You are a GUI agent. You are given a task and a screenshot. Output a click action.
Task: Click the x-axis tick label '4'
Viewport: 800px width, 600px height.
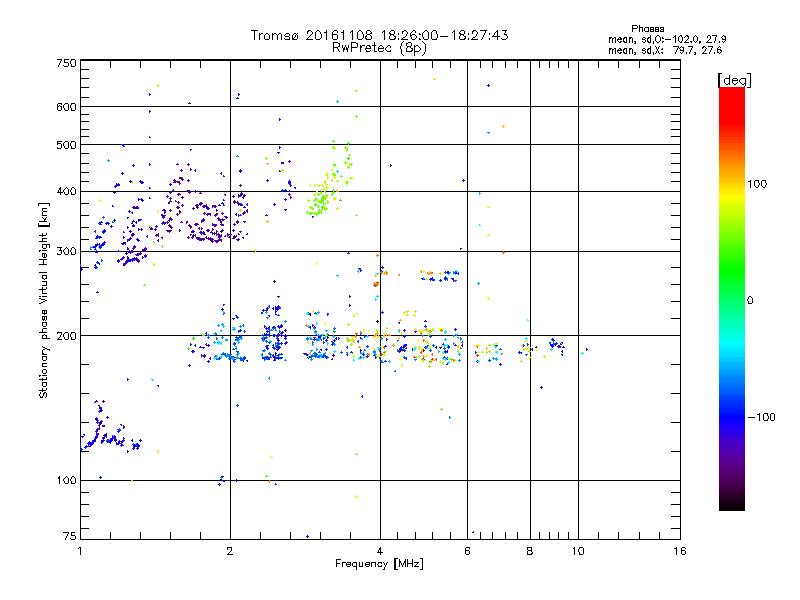click(380, 551)
